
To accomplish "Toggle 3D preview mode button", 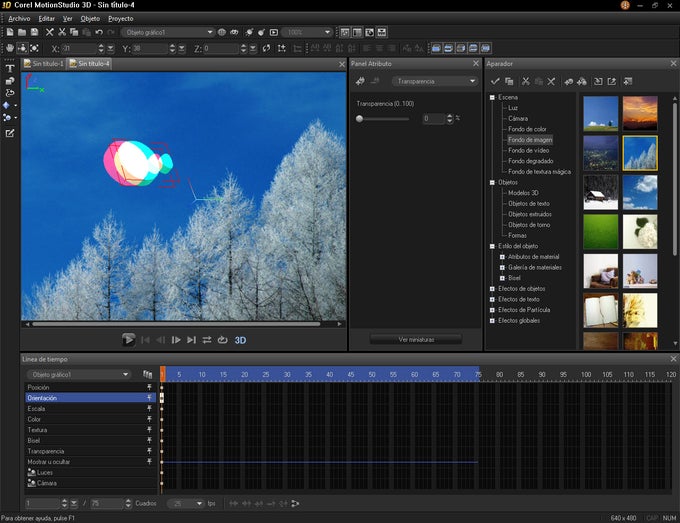I will pos(240,340).
